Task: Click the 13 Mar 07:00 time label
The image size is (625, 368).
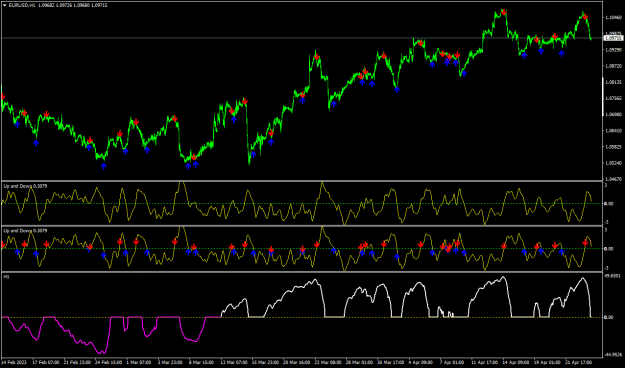Action: coord(234,362)
